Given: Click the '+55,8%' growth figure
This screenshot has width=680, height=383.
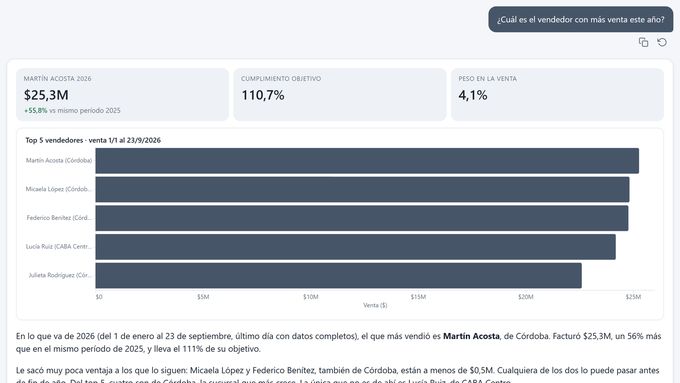Looking at the screenshot, I should (x=36, y=111).
